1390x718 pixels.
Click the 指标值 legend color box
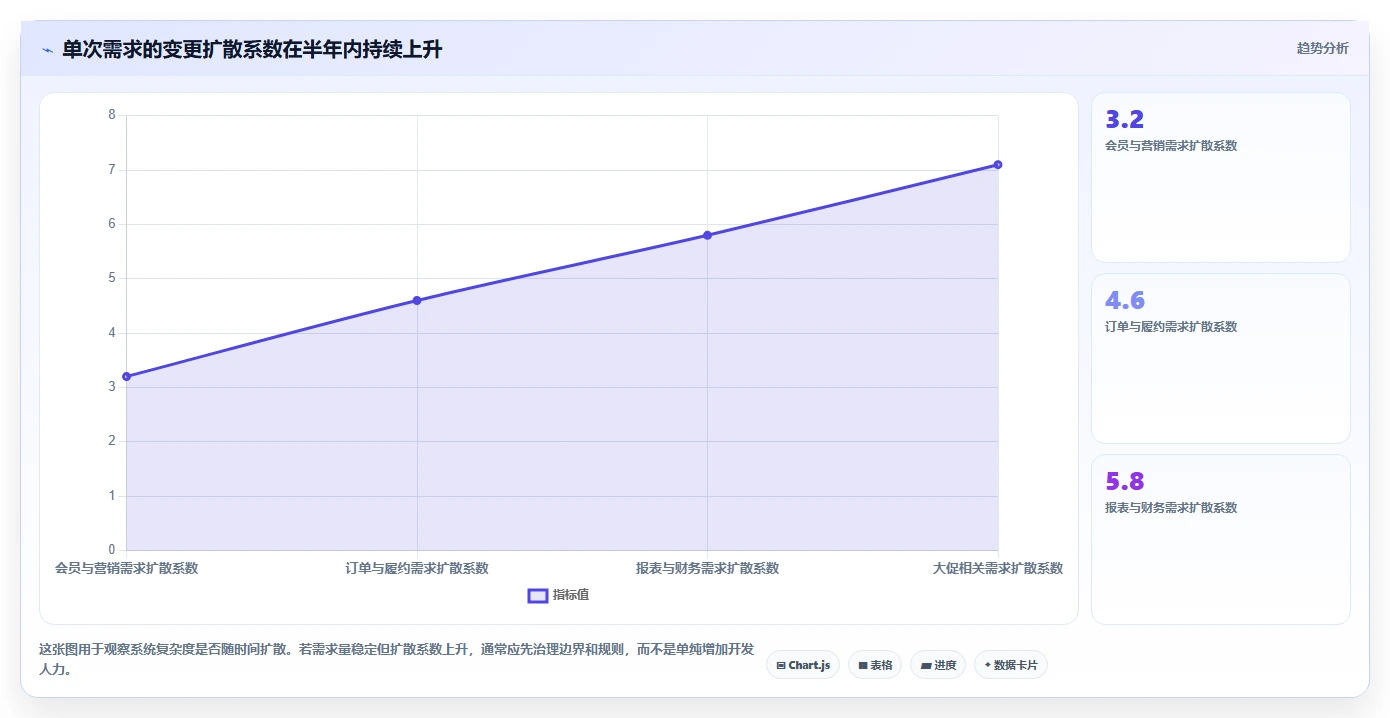tap(538, 596)
